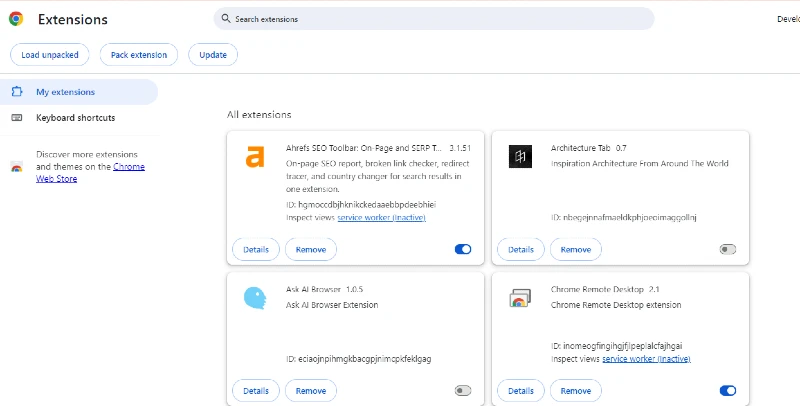Click the Update button
Image resolution: width=800 pixels, height=406 pixels.
point(213,55)
